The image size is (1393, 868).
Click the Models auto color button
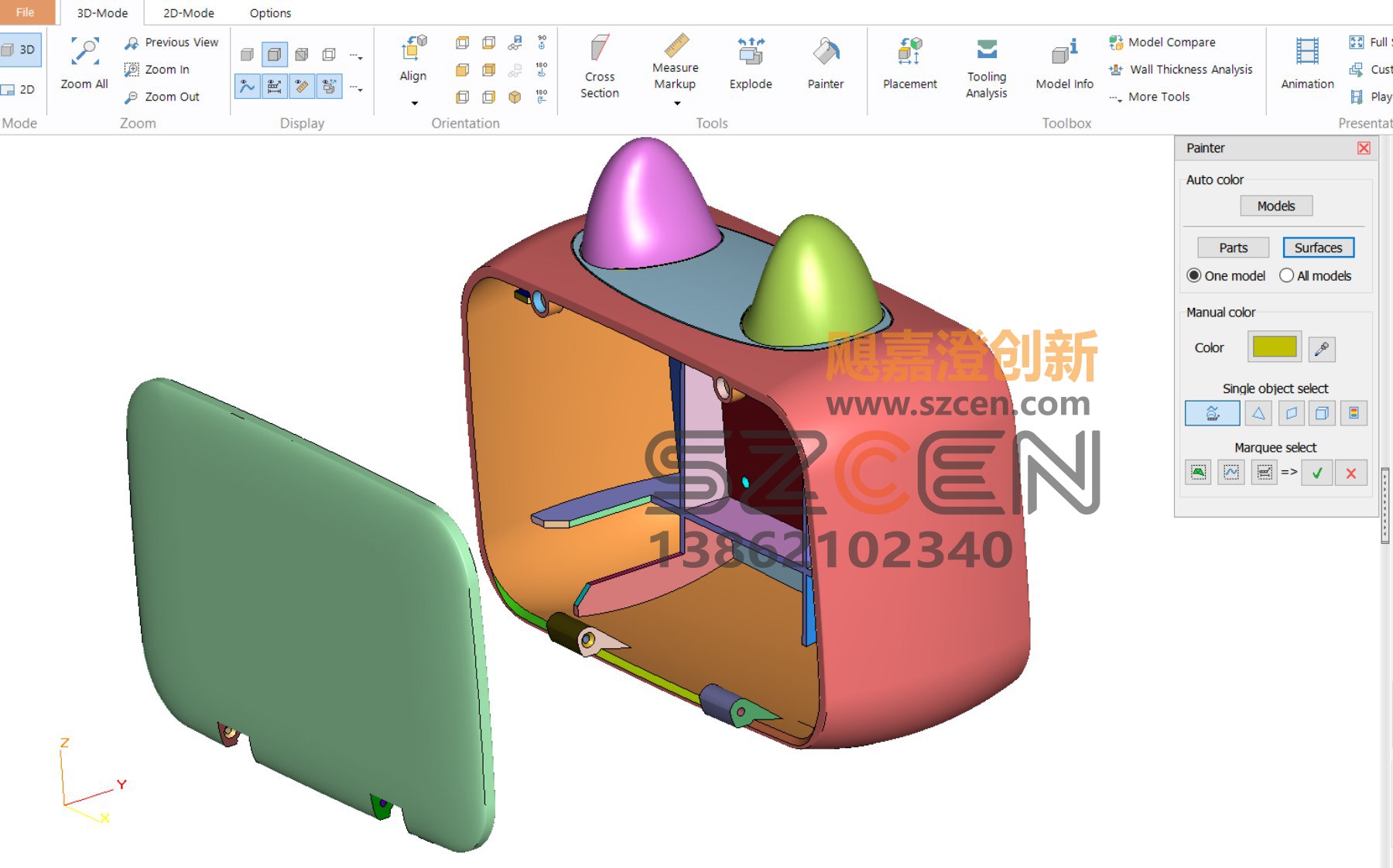click(x=1275, y=206)
